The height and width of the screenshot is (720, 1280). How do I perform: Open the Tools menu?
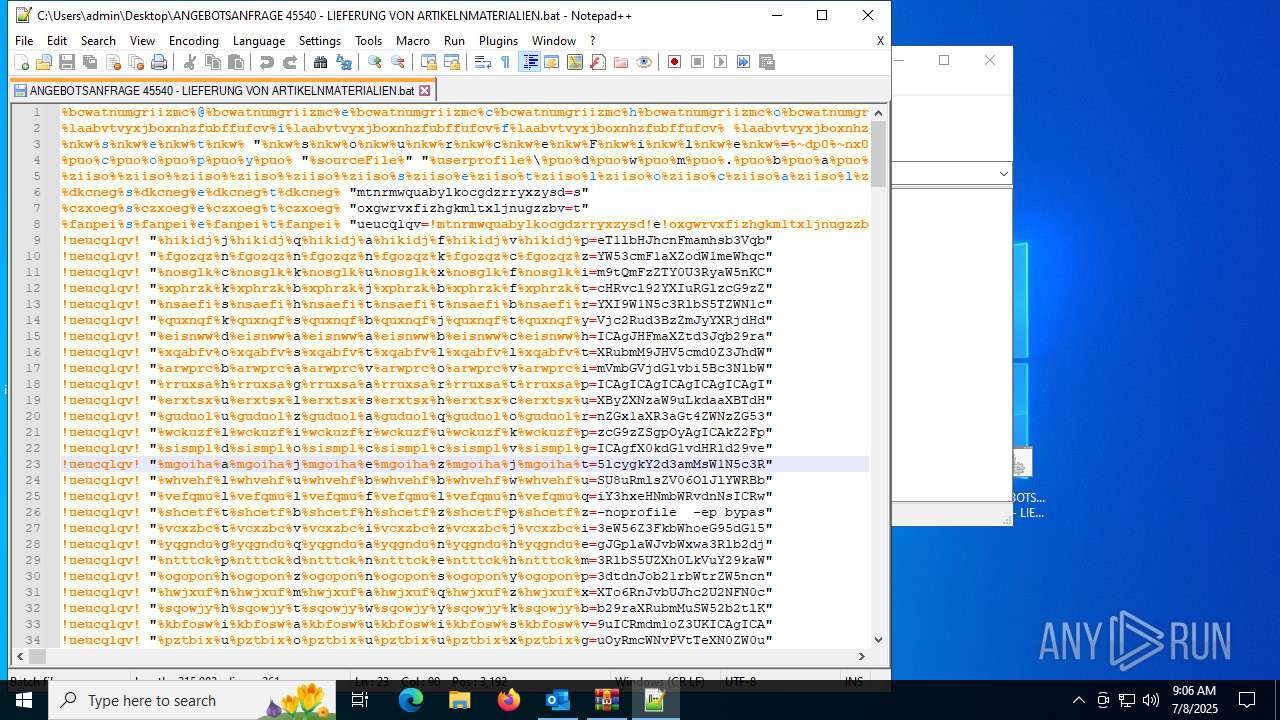click(x=369, y=41)
